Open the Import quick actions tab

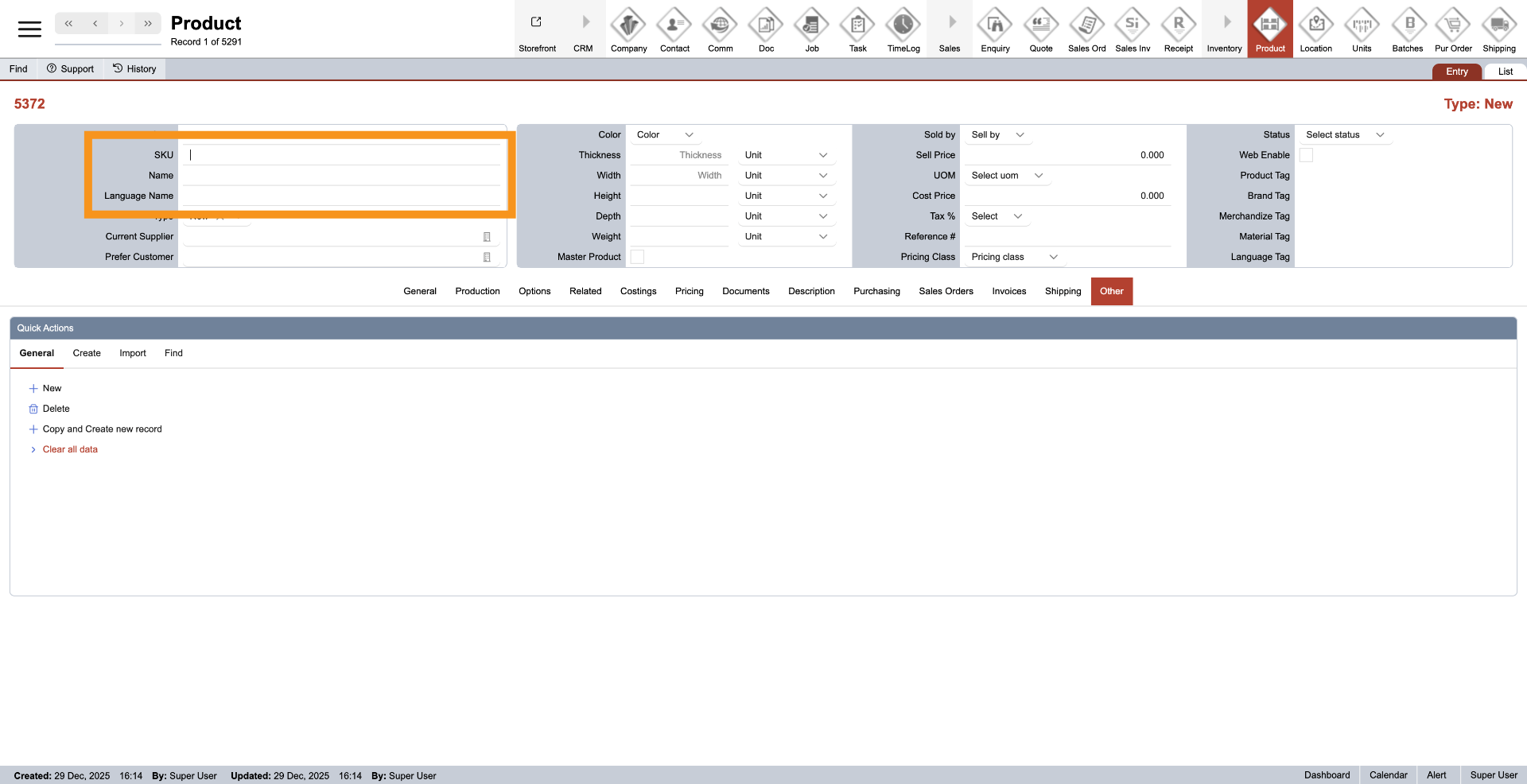point(133,353)
